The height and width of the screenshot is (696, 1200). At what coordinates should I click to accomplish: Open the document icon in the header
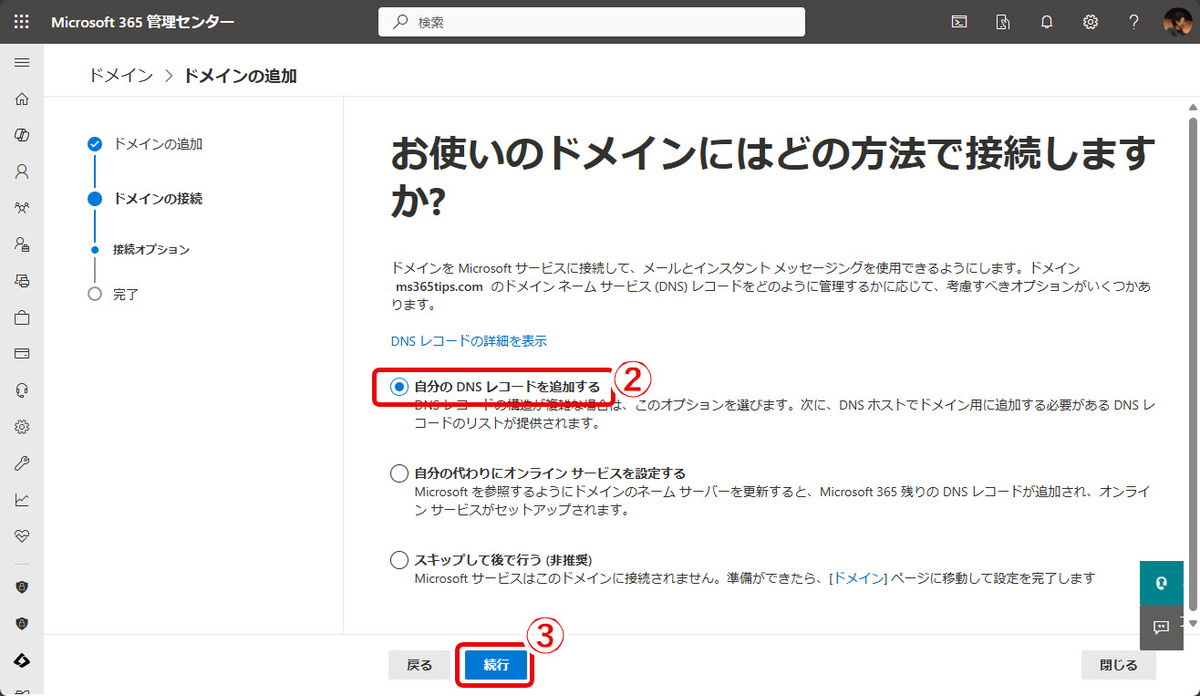coord(1003,22)
